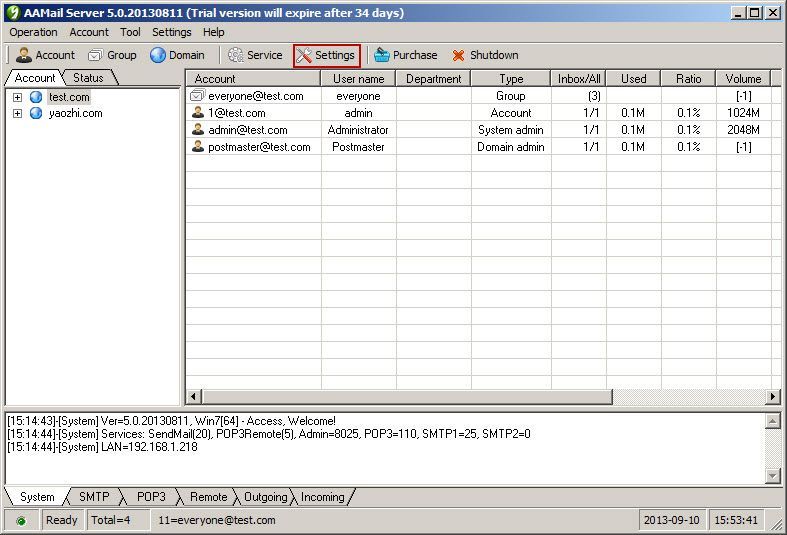The height and width of the screenshot is (535, 787).
Task: Expand the yaozhi.com domain tree node
Action: tap(18, 113)
